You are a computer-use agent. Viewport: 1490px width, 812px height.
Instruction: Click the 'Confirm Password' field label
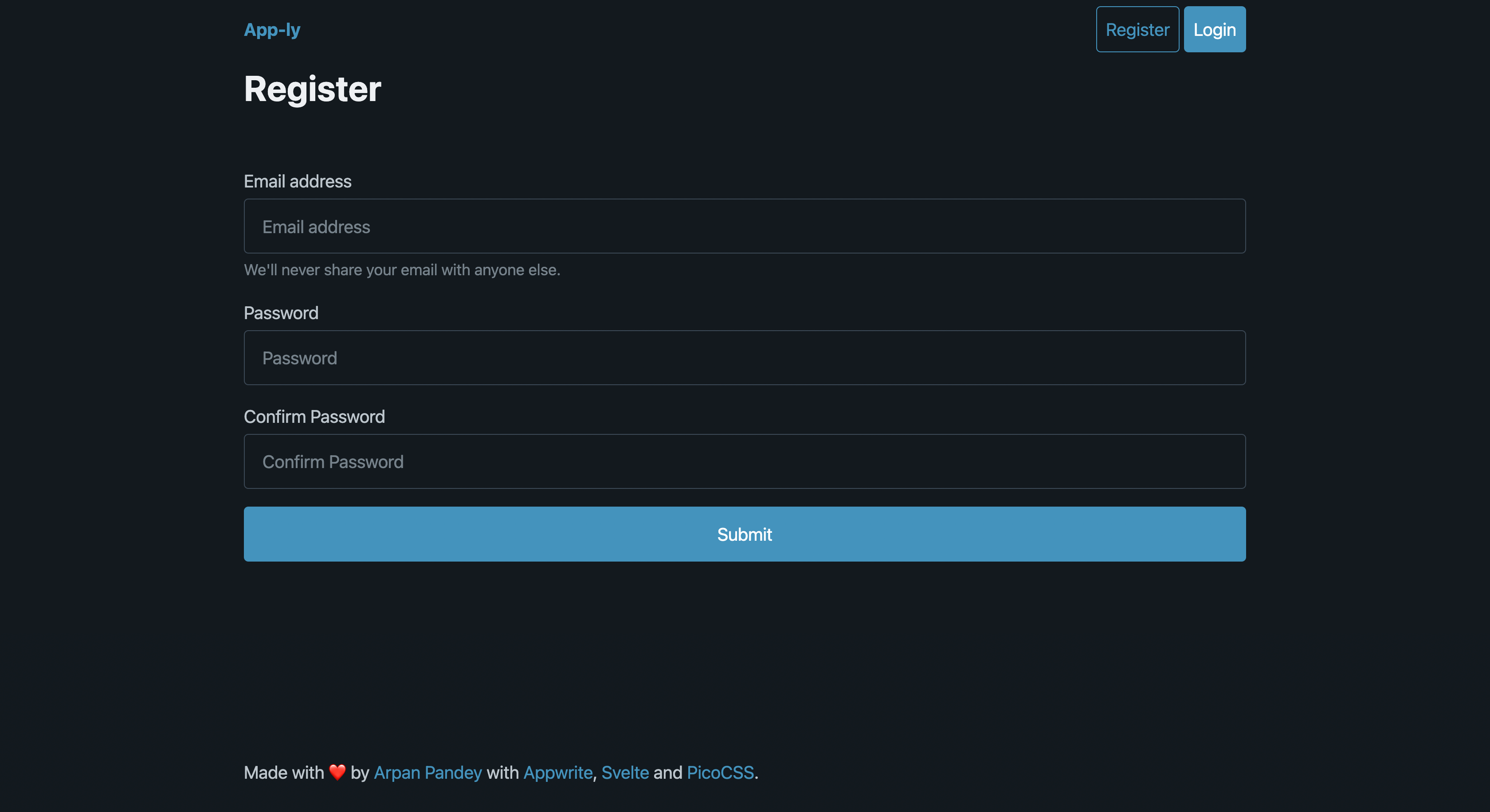coord(314,417)
